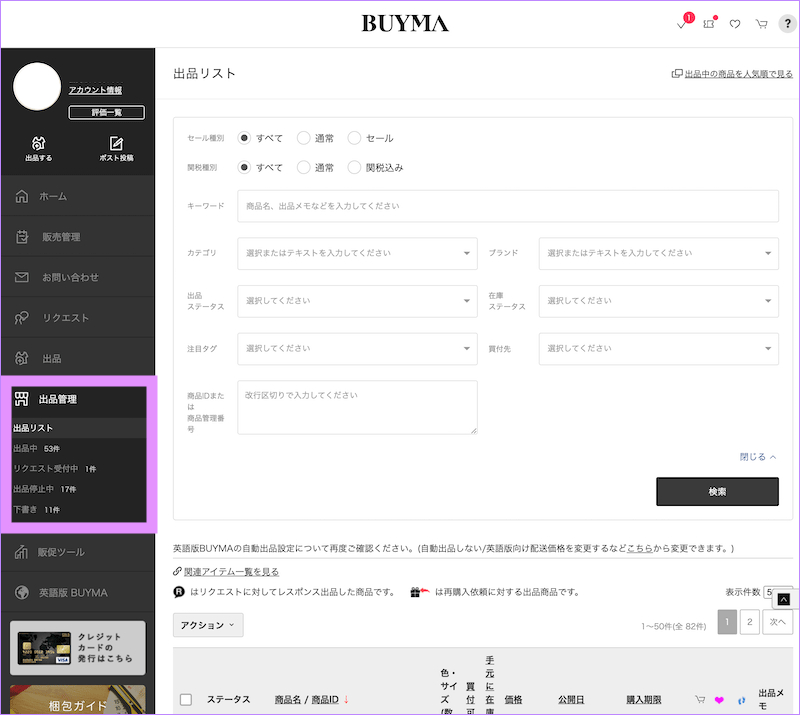Open the ブランド dropdown
This screenshot has width=800, height=715.
click(658, 253)
